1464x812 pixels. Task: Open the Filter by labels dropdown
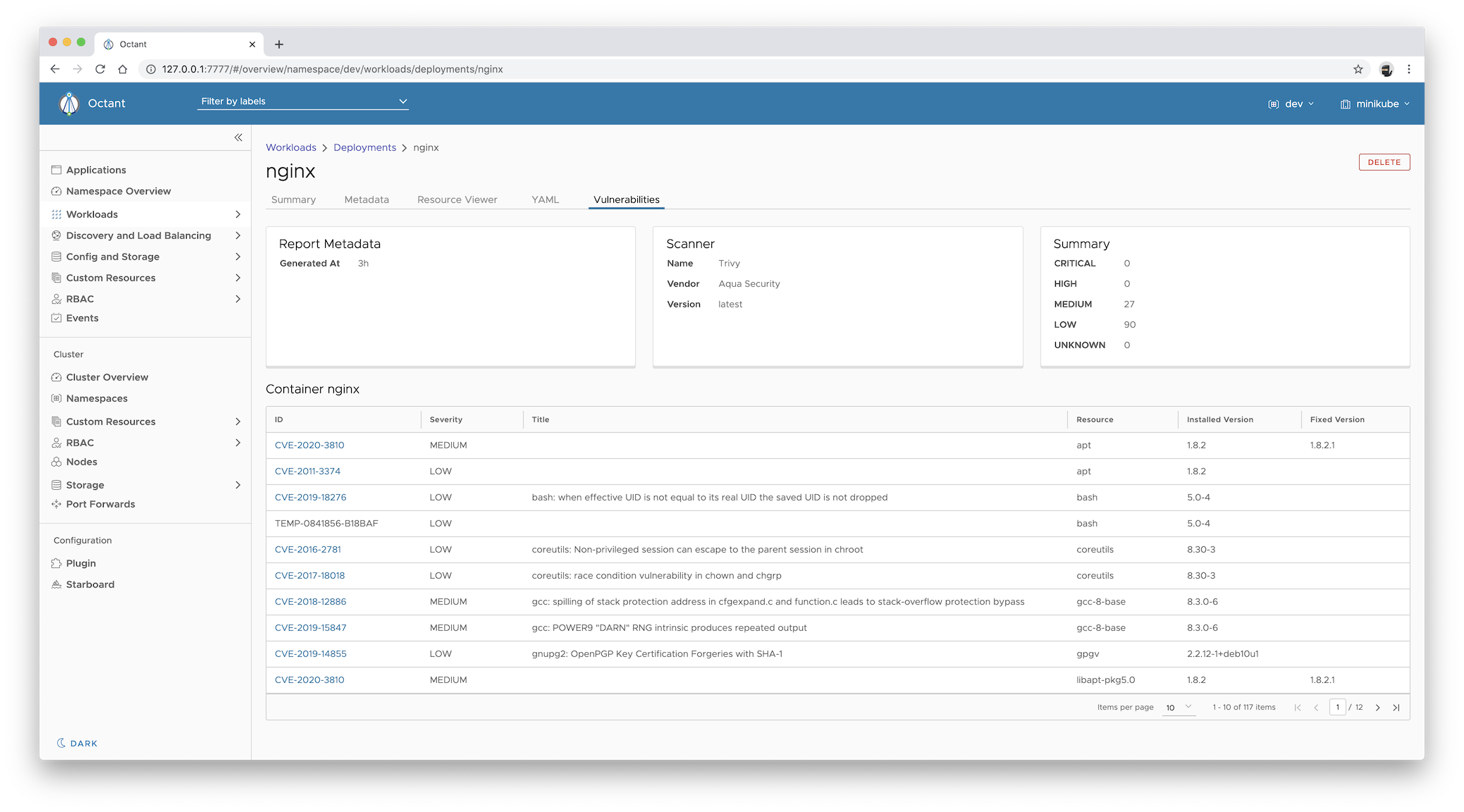tap(303, 101)
